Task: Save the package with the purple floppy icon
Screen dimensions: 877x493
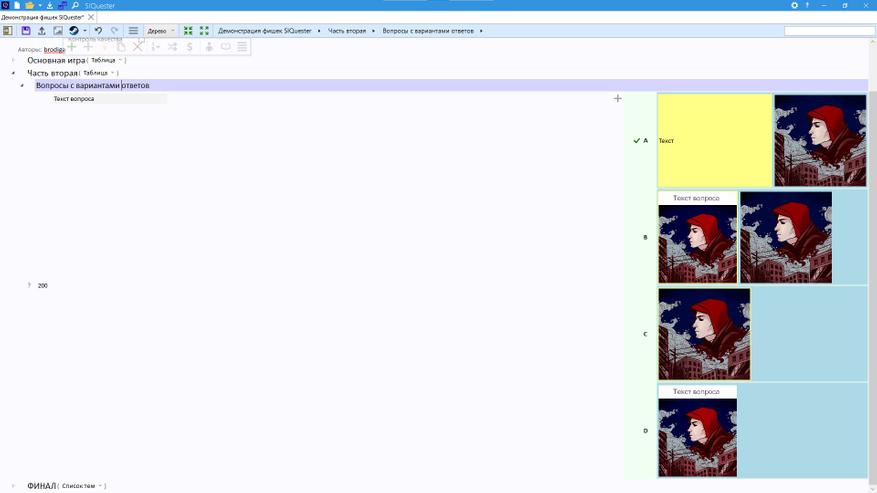Action: click(26, 31)
